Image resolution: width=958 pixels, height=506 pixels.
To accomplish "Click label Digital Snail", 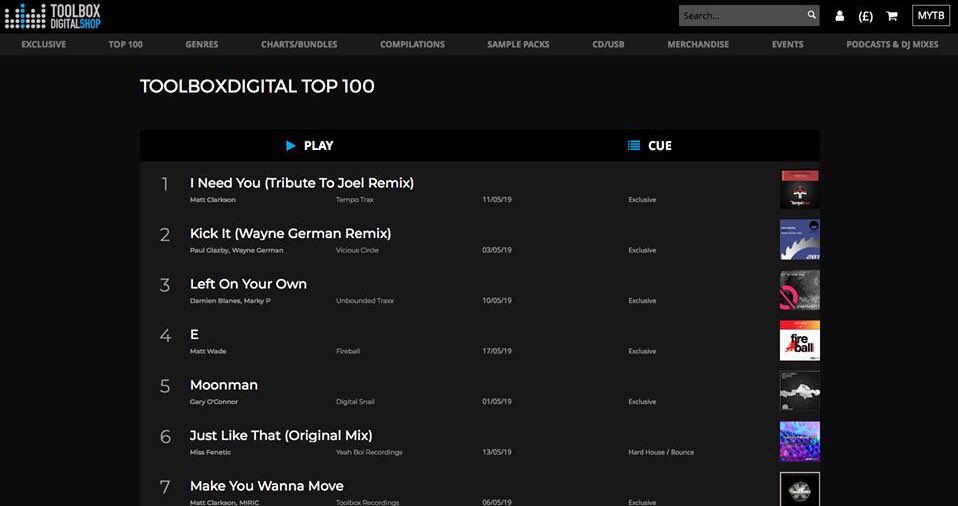I will click(x=356, y=402).
